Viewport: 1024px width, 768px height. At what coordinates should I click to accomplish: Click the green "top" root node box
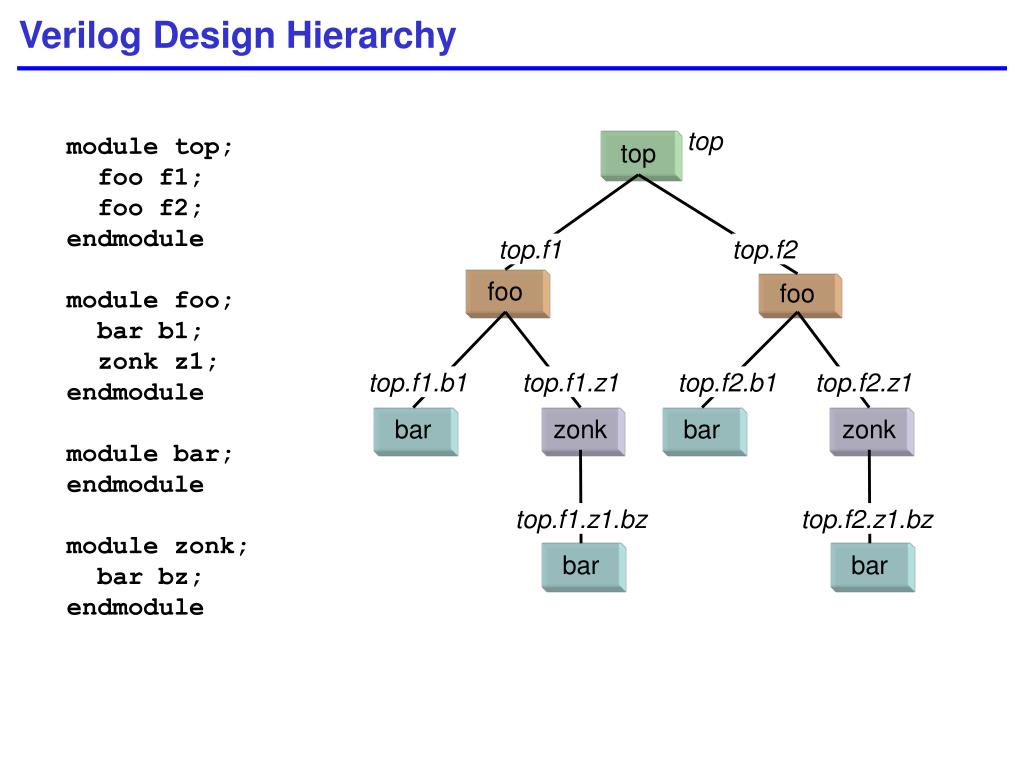(x=641, y=155)
